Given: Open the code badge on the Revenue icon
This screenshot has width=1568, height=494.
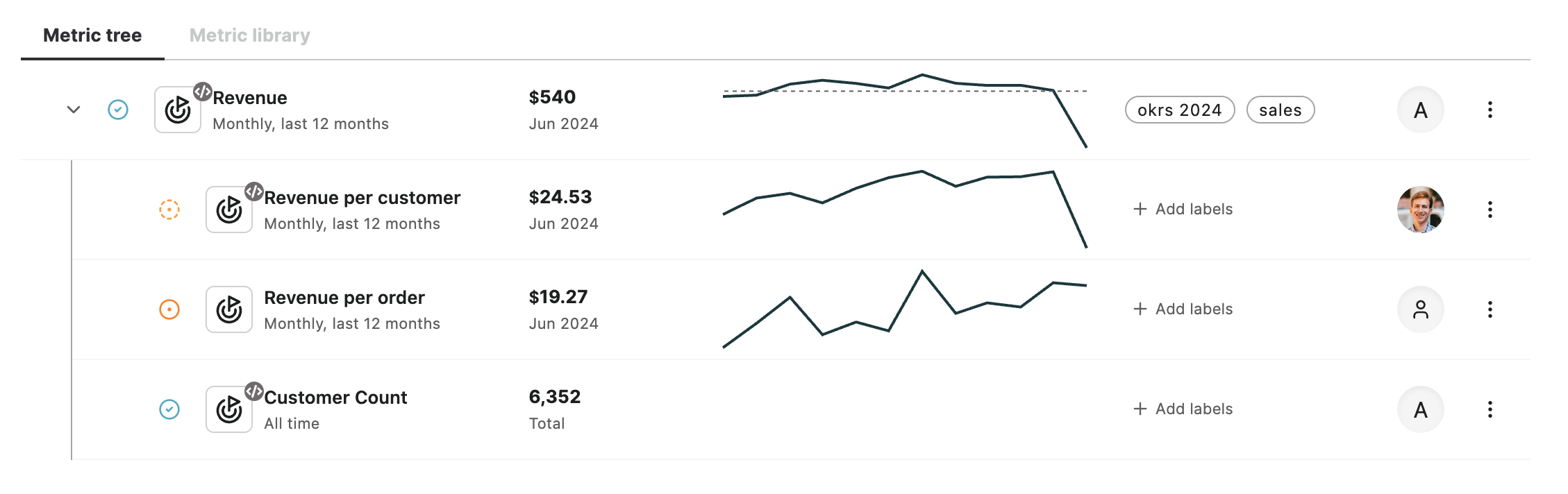Looking at the screenshot, I should [x=202, y=91].
